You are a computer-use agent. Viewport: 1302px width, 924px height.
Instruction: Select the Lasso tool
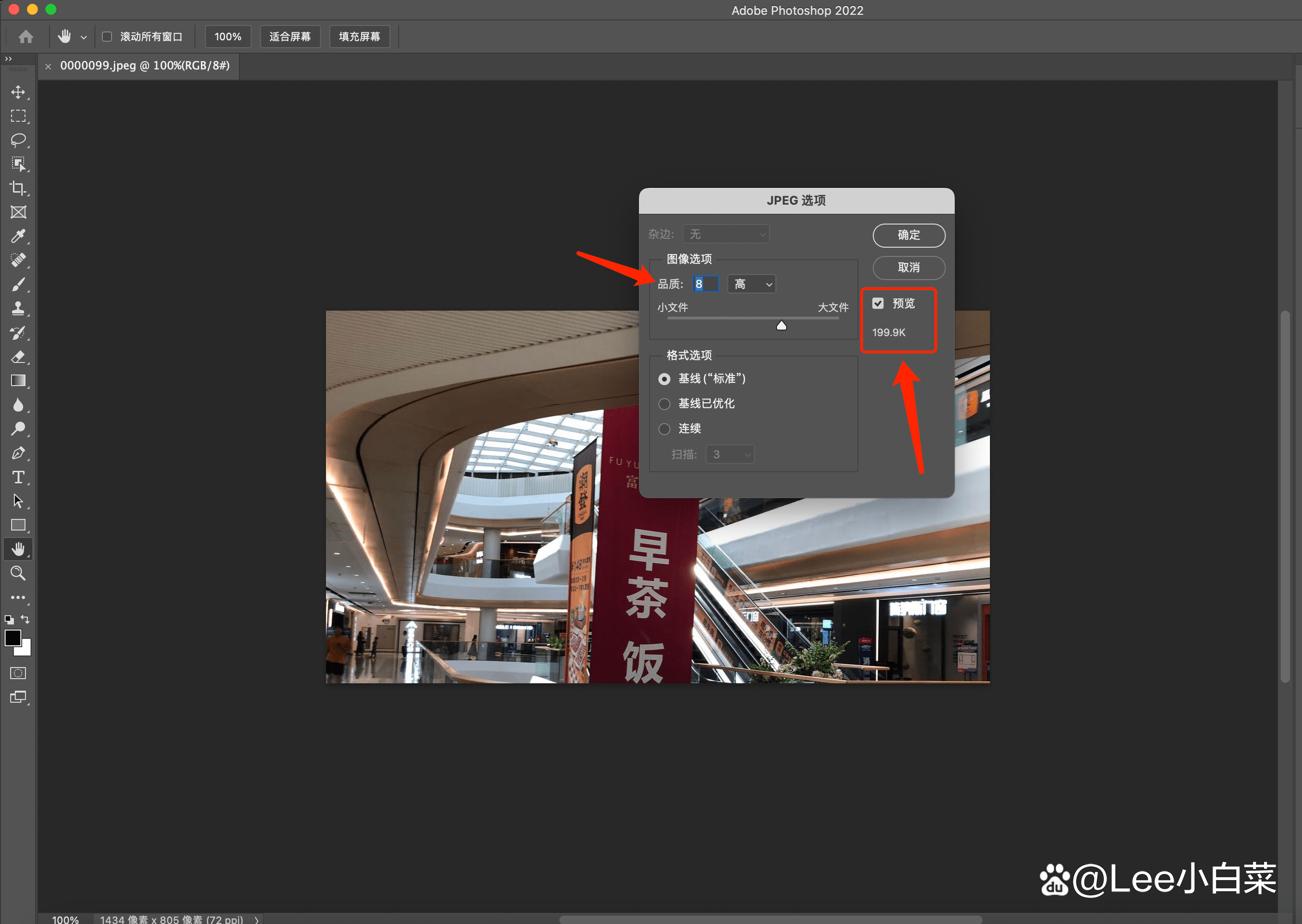coord(18,140)
